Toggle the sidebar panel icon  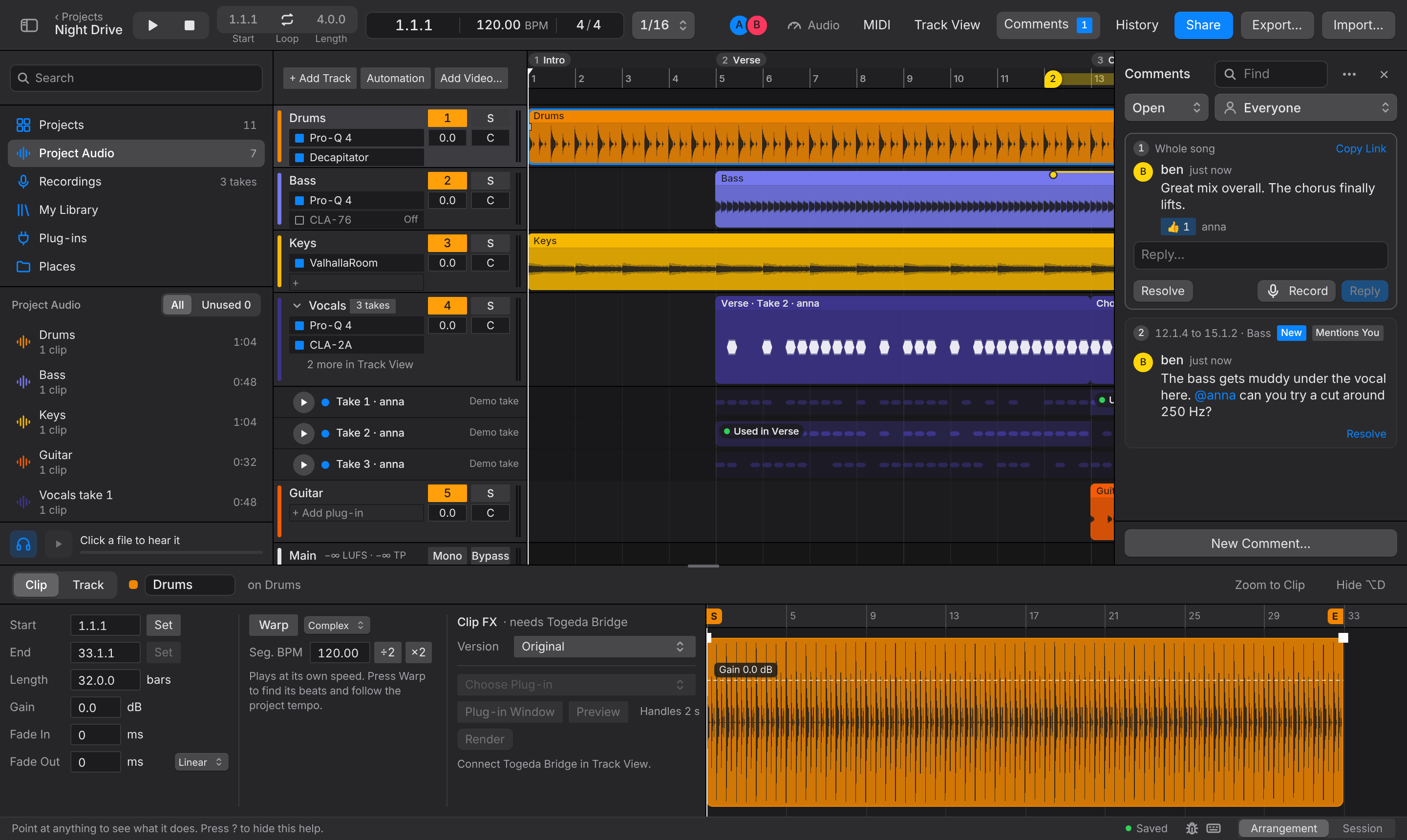pyautogui.click(x=29, y=25)
